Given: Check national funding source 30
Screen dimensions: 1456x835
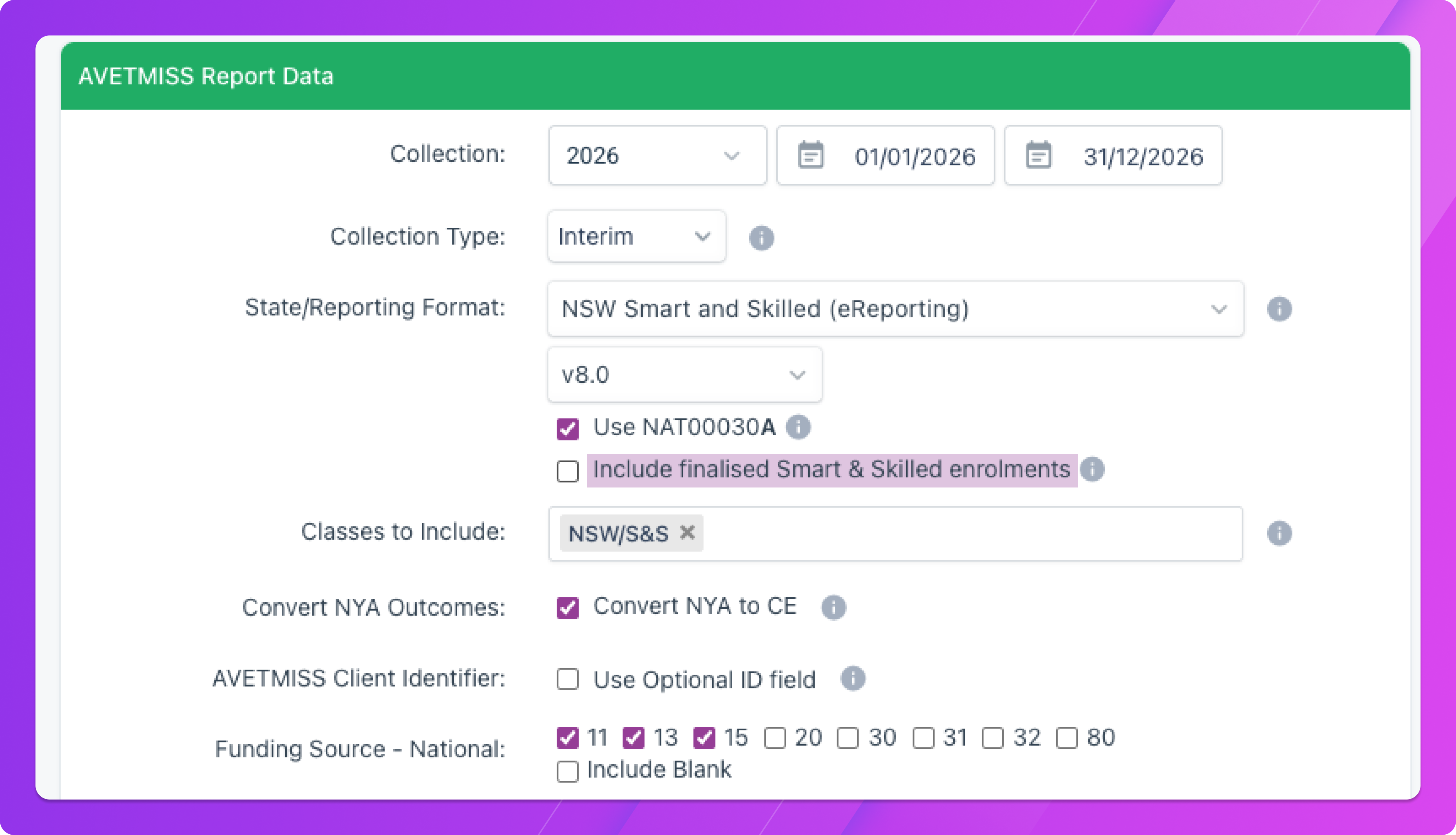Looking at the screenshot, I should click(x=847, y=737).
